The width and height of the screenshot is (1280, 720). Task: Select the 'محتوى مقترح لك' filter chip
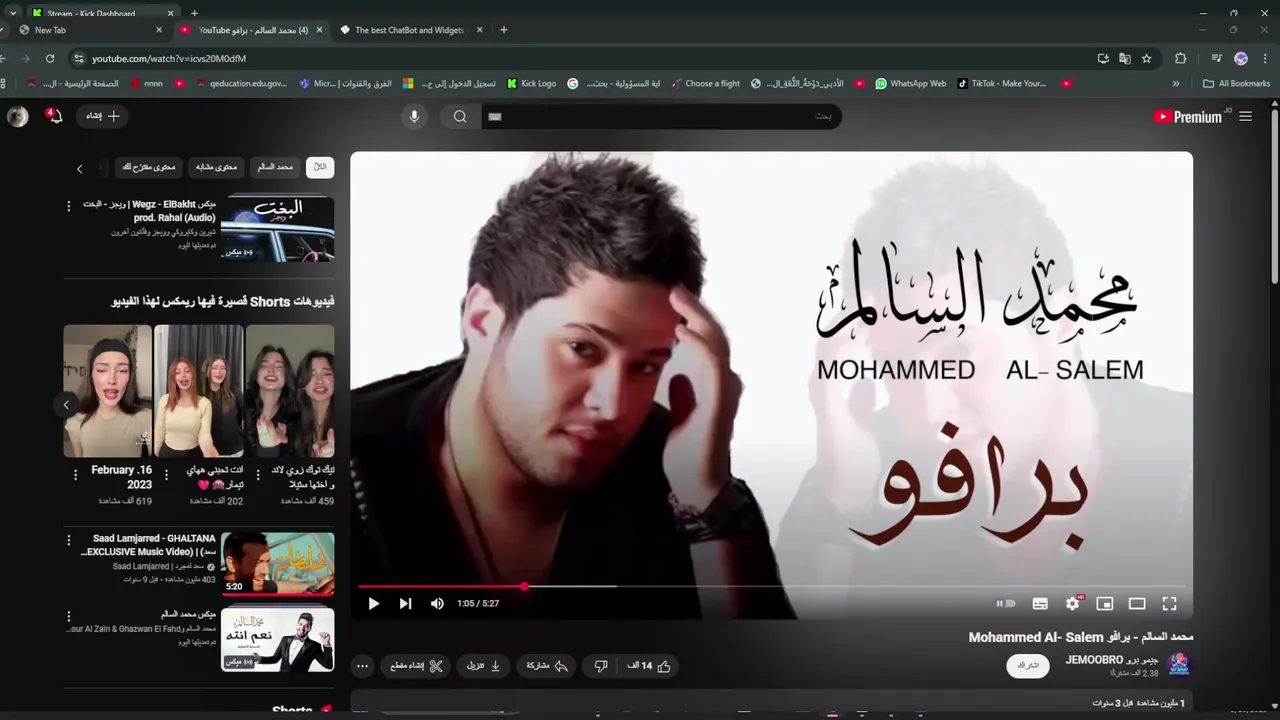click(x=148, y=167)
